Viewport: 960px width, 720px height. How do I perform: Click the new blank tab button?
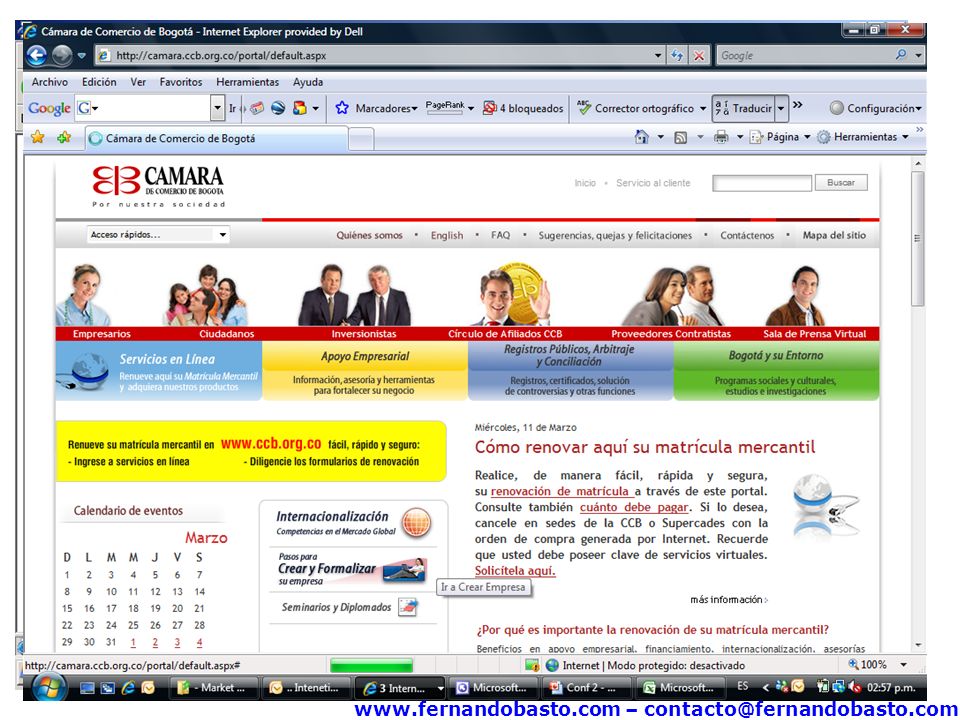tap(361, 140)
